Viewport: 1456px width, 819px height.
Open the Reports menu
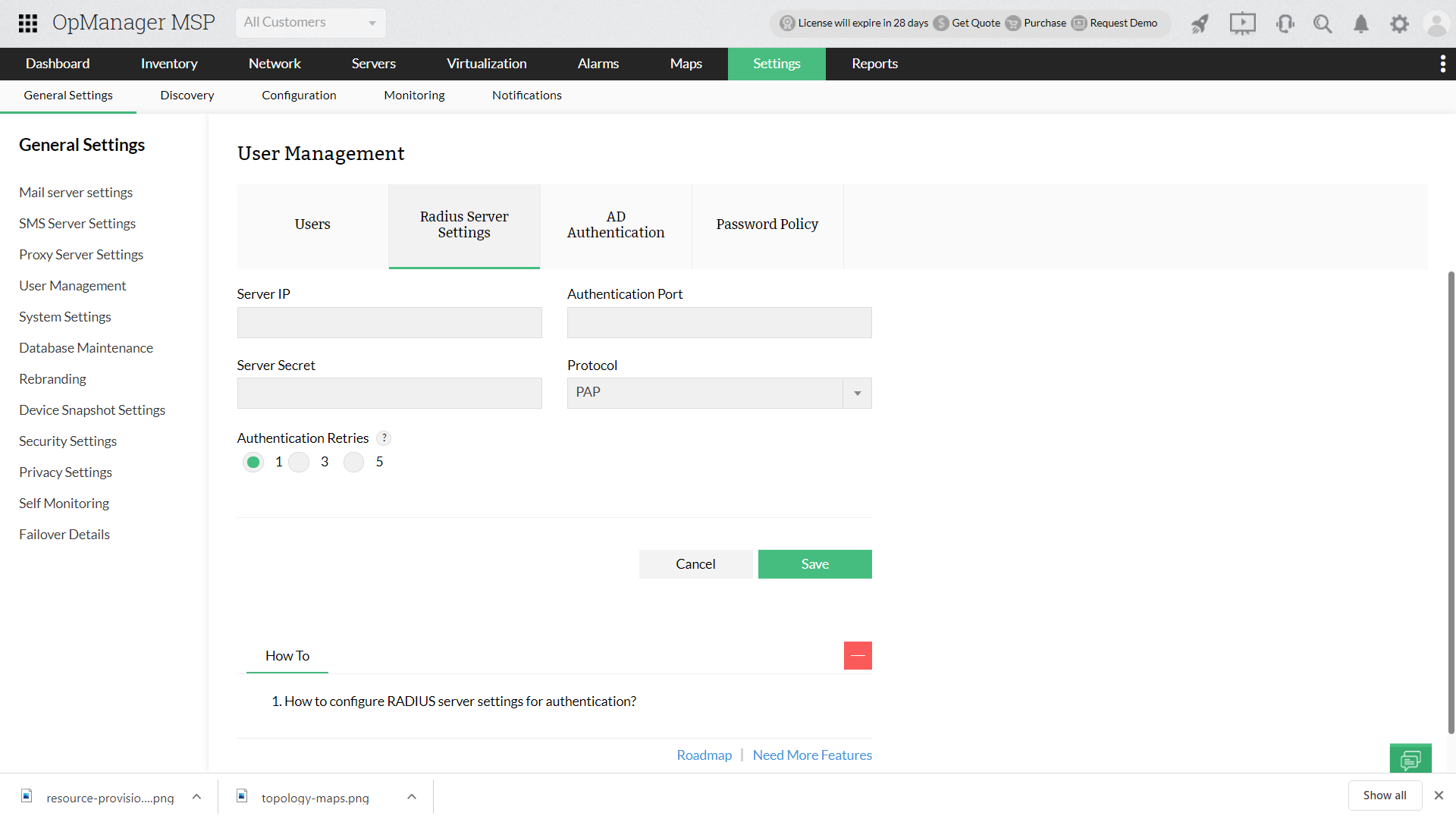coord(874,64)
